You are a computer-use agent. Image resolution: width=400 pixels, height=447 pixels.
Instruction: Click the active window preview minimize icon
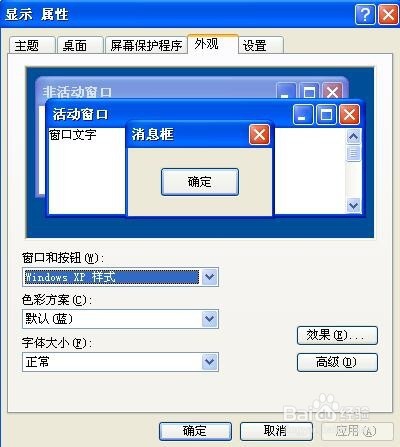(303, 115)
